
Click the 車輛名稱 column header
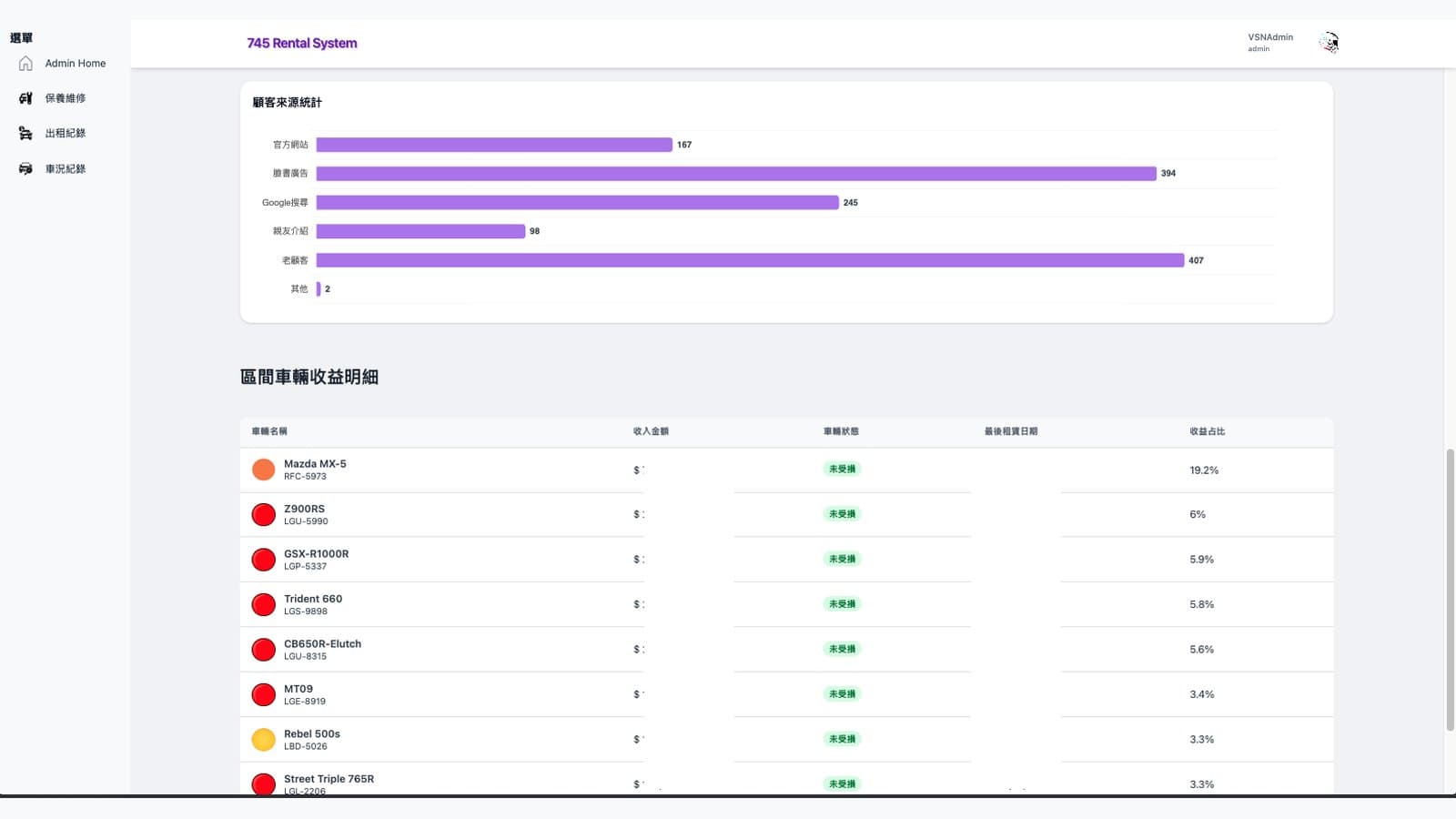point(269,431)
